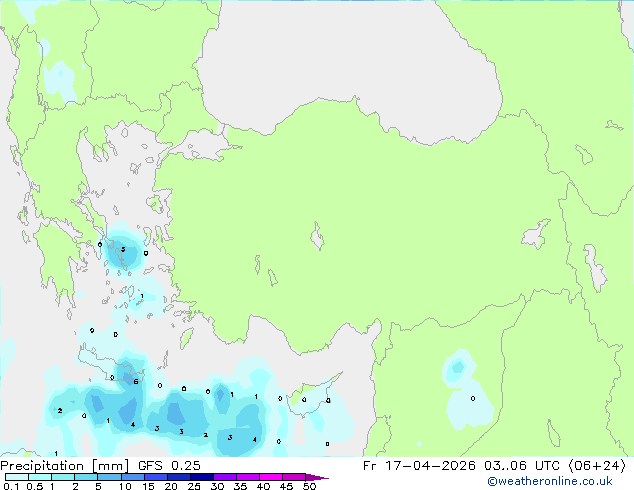Click the light-blue precipitation patch over Syria
This screenshot has height=490, width=634.
[x=466, y=390]
